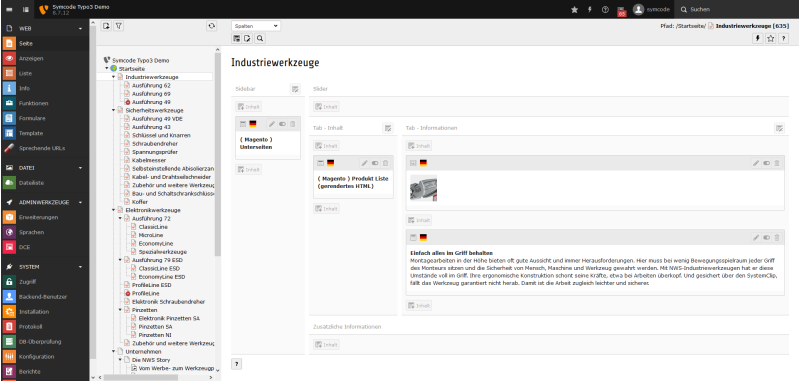This screenshot has height=381, width=800.
Task: Open the DCE module
Action: pos(44,247)
